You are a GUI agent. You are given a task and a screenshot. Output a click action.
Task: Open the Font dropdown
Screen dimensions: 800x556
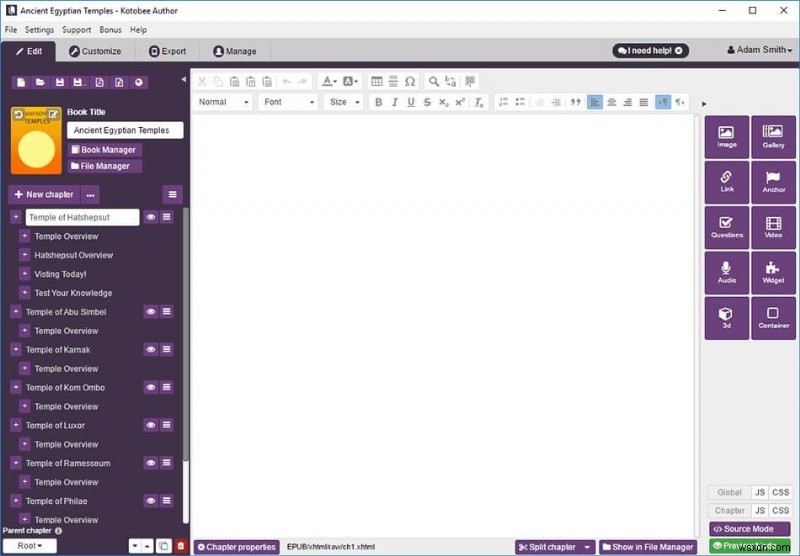[x=288, y=102]
